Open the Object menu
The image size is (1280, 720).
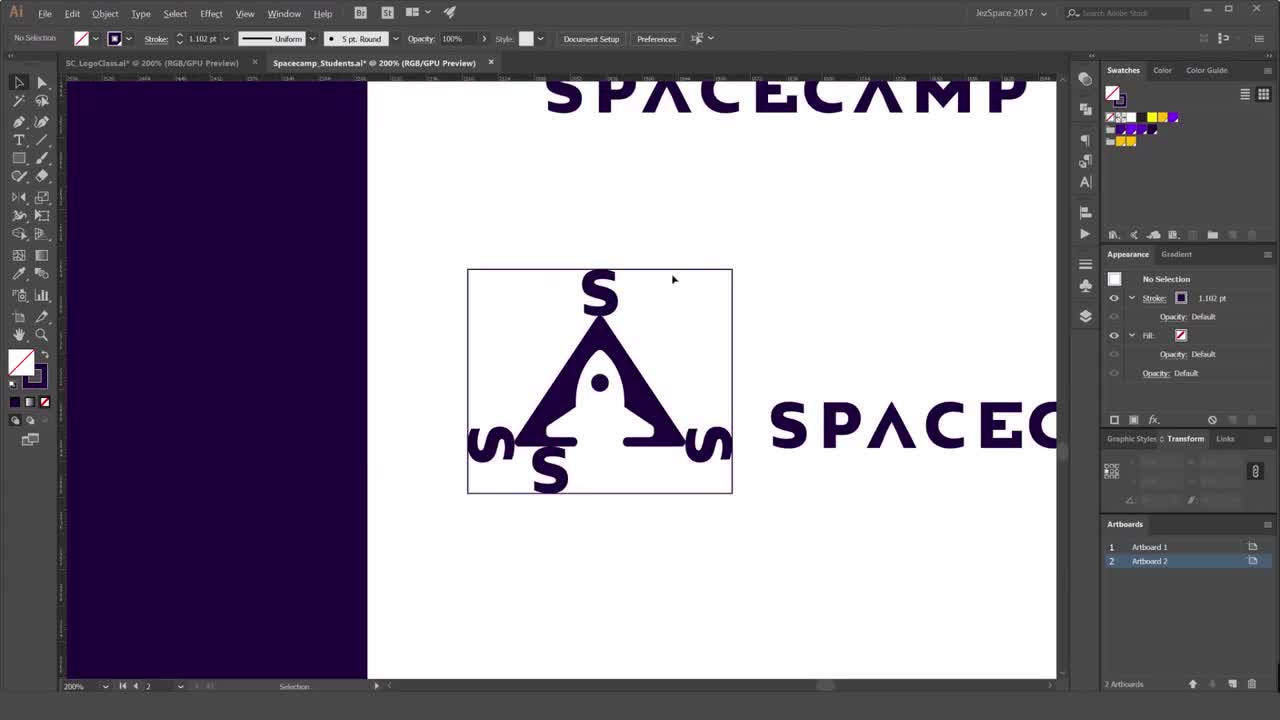click(x=105, y=14)
